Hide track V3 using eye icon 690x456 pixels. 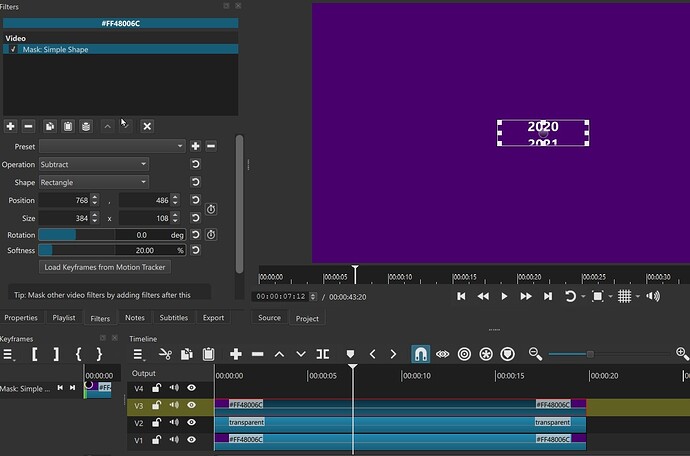click(x=191, y=405)
